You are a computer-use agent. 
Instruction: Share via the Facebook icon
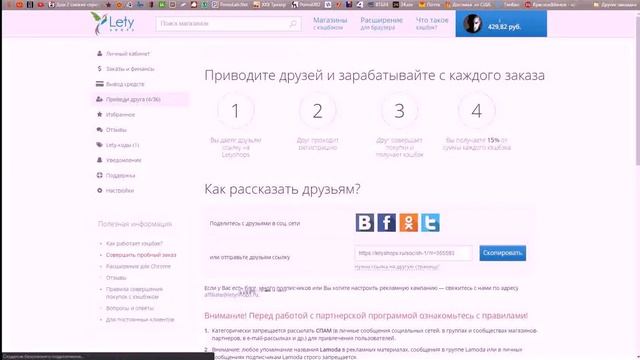387,222
